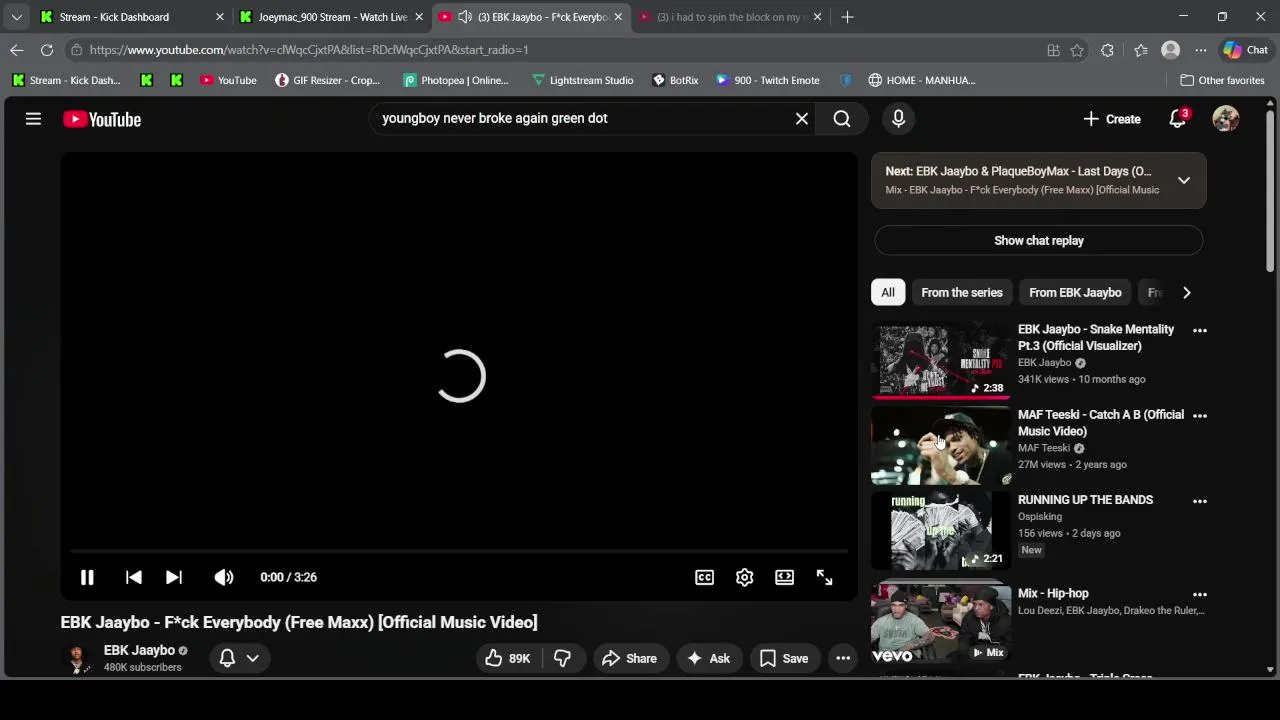This screenshot has height=720, width=1280.
Task: Bookmark this page with the star
Action: [1077, 50]
